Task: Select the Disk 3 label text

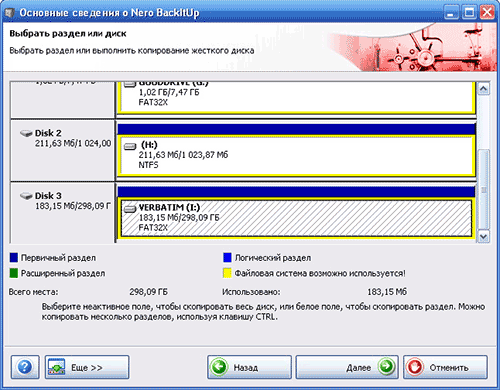Action: pyautogui.click(x=48, y=195)
